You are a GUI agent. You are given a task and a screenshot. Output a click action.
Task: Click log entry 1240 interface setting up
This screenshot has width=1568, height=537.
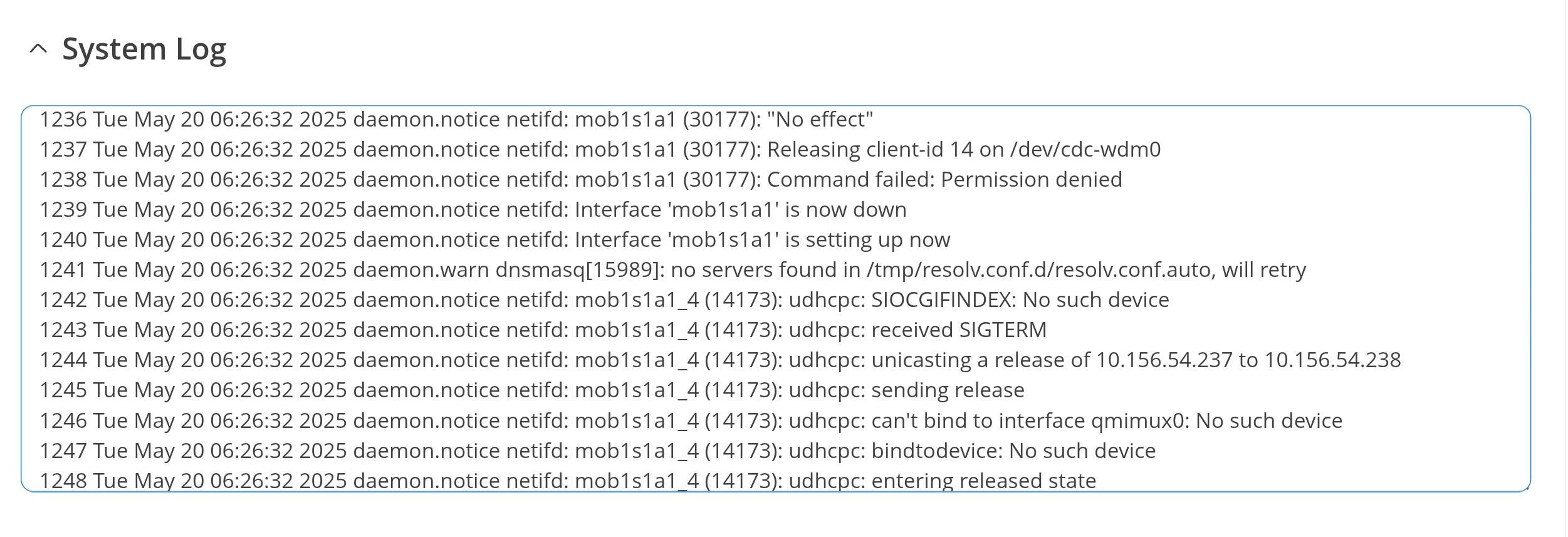(x=494, y=239)
